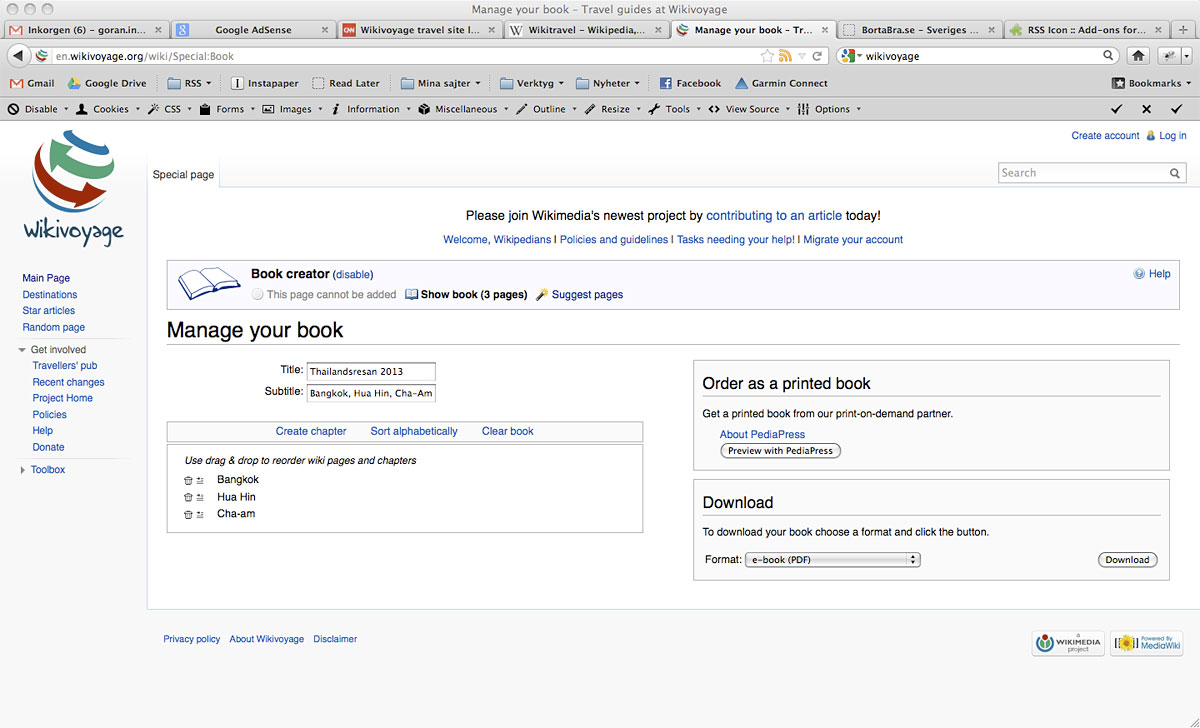Click the browser search magnifier icon
The image size is (1200, 728).
1109,56
